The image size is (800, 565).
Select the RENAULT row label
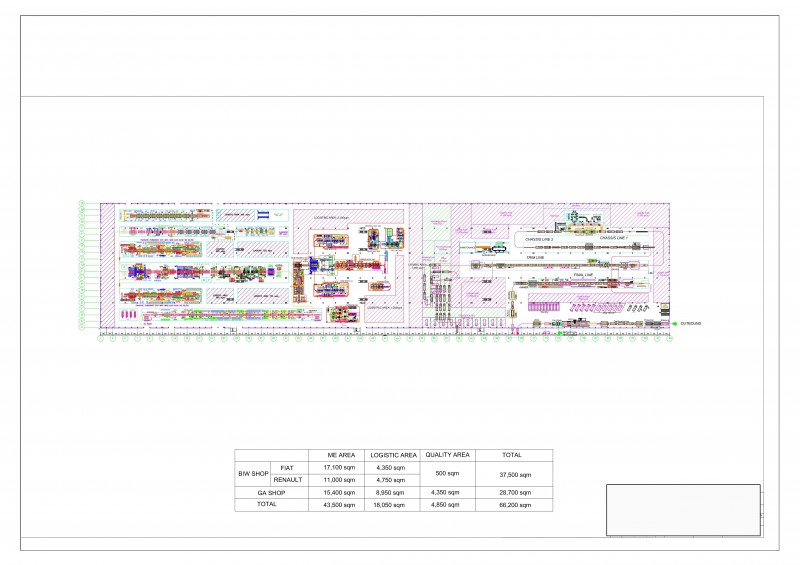[x=288, y=480]
